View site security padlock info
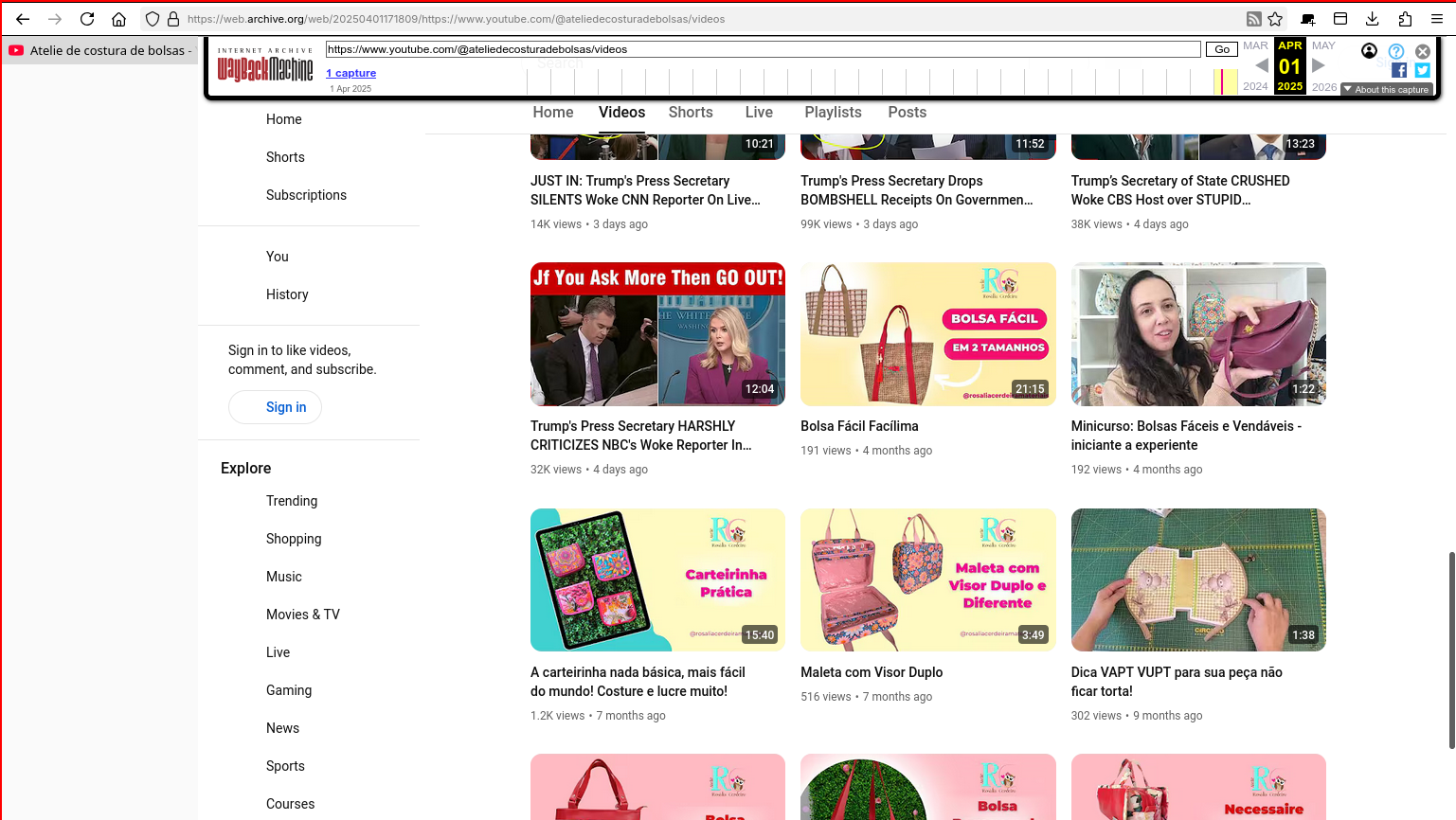The width and height of the screenshot is (1456, 820). click(173, 19)
